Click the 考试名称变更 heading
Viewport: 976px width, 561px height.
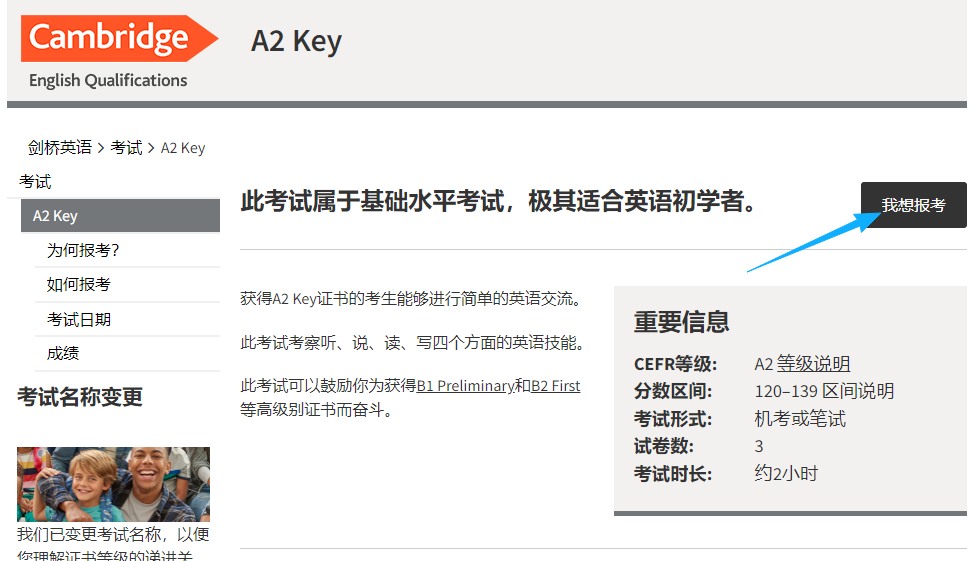click(x=80, y=397)
